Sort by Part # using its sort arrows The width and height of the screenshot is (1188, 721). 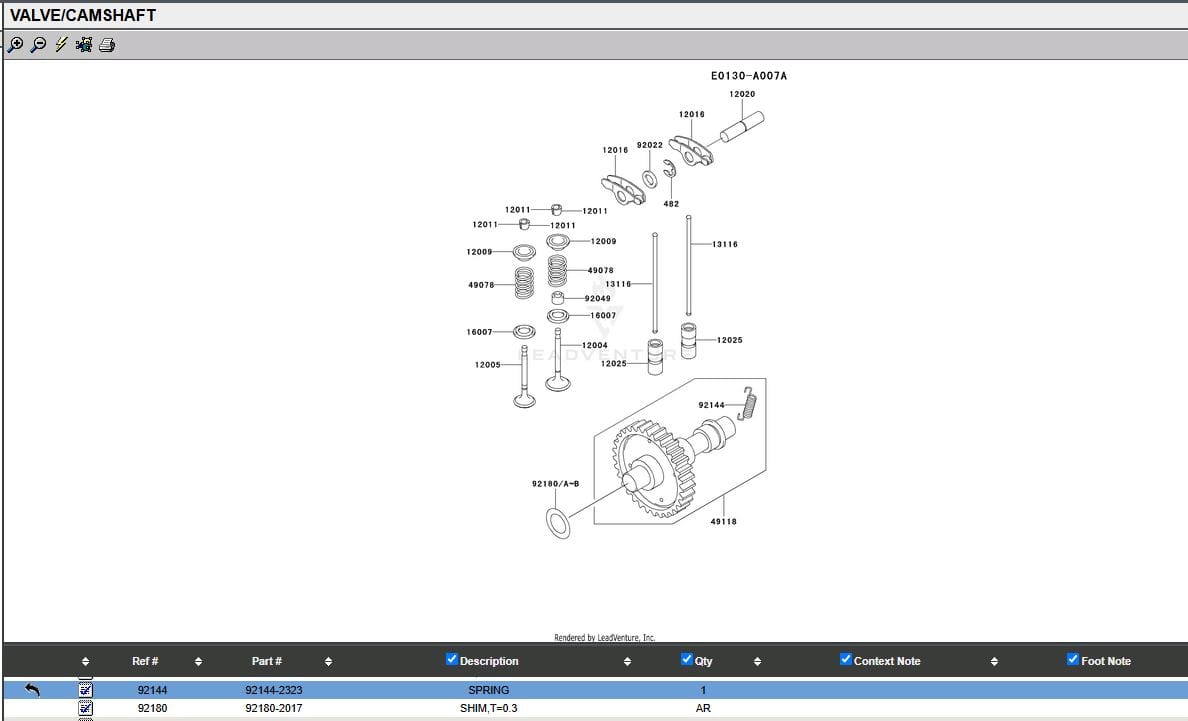click(328, 662)
